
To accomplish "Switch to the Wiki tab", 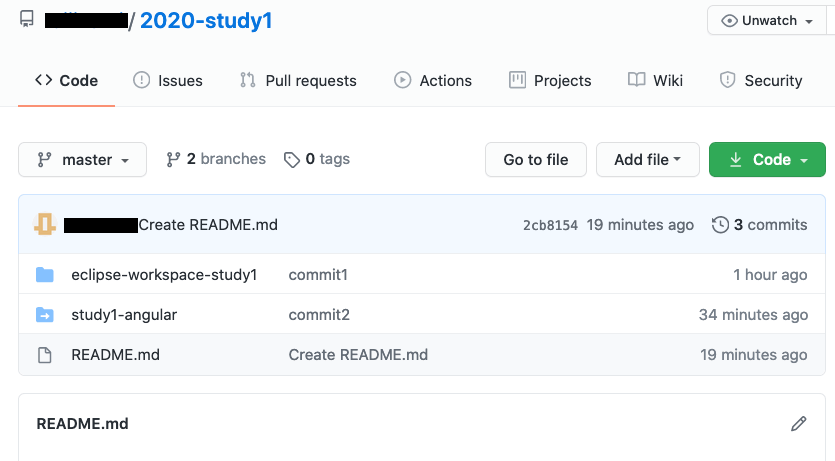I will pos(656,80).
